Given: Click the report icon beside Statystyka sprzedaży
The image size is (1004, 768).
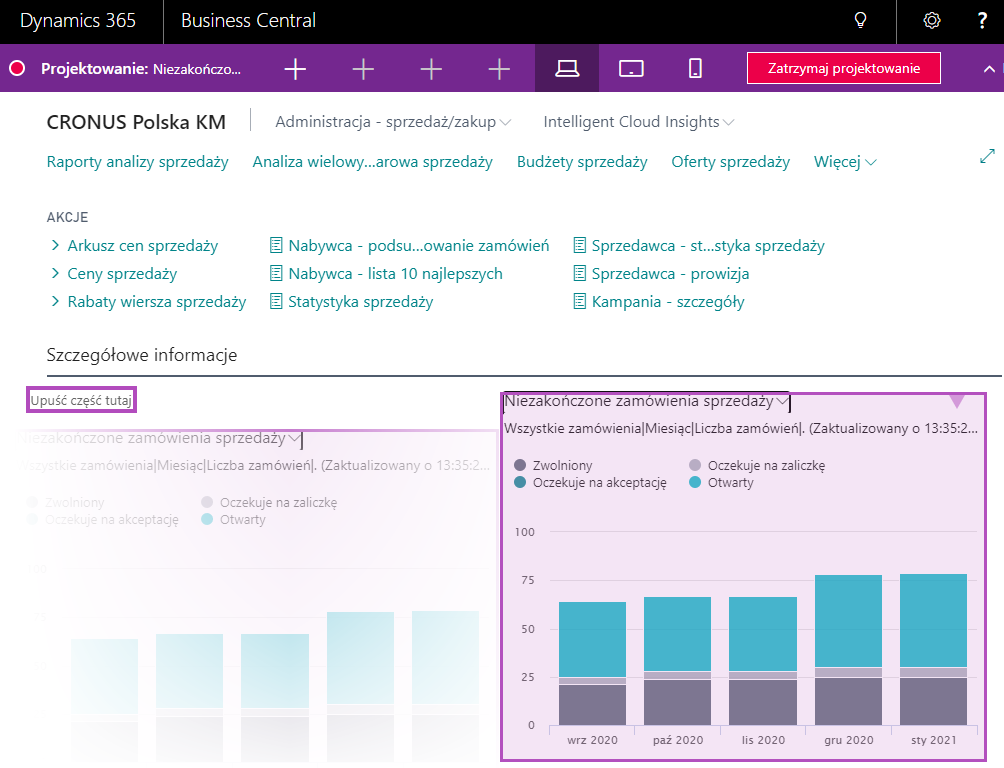Looking at the screenshot, I should point(276,301).
